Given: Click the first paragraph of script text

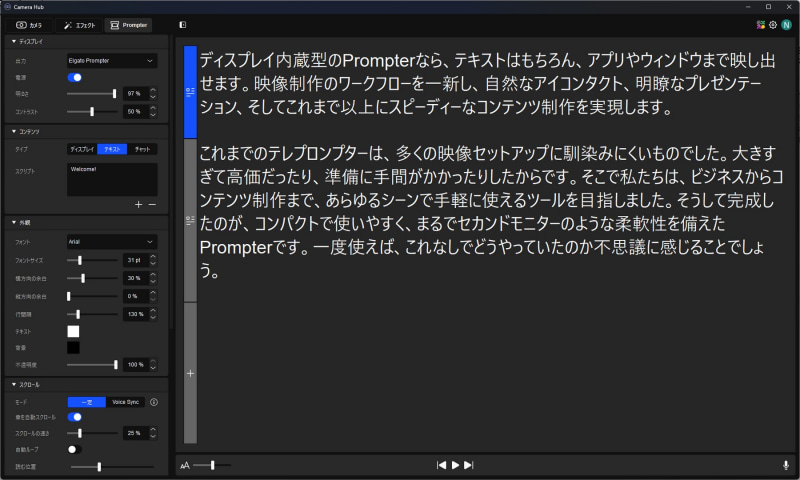Looking at the screenshot, I should 487,84.
